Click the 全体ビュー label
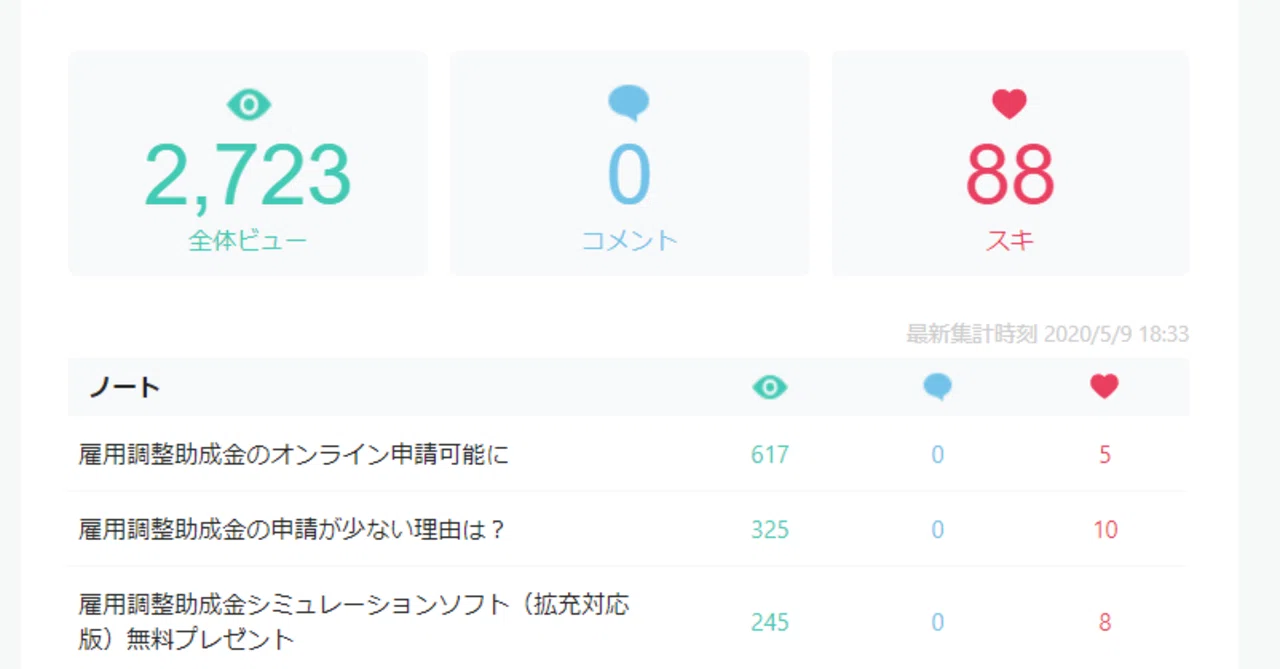This screenshot has height=669, width=1280. pos(248,241)
